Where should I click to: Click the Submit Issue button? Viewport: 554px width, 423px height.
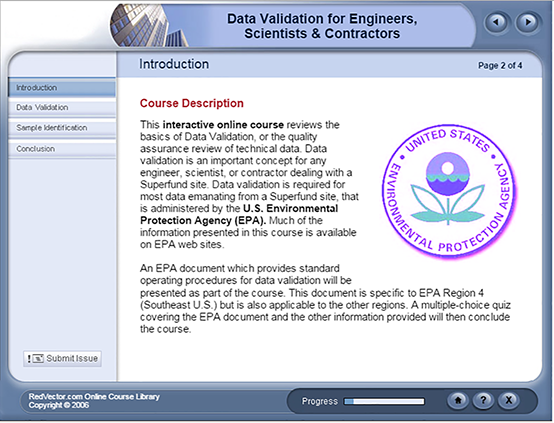point(63,359)
